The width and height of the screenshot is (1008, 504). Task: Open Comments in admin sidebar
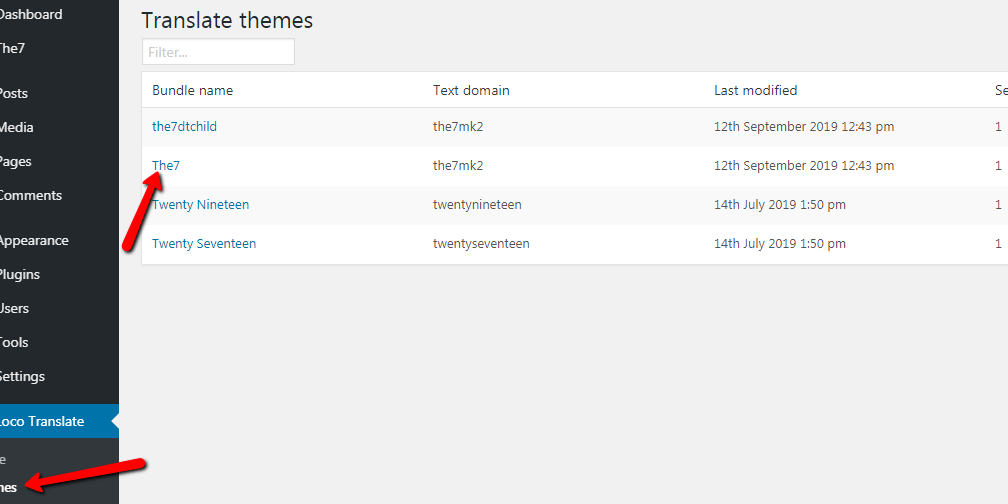(30, 196)
